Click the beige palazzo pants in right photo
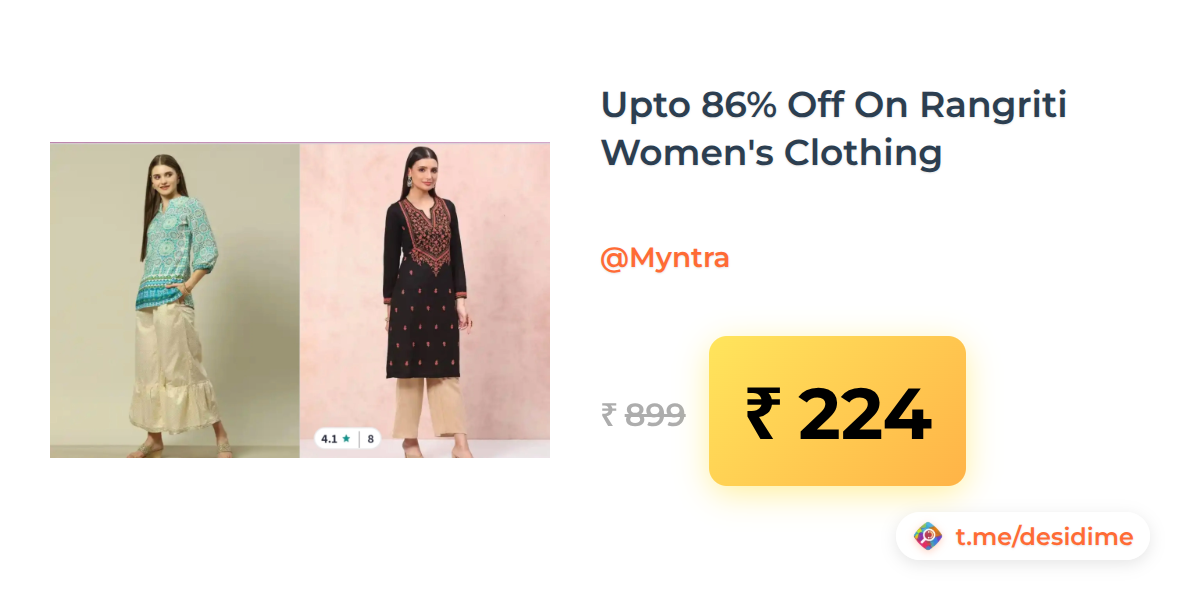Viewport: 1200px width, 600px height. pyautogui.click(x=426, y=410)
